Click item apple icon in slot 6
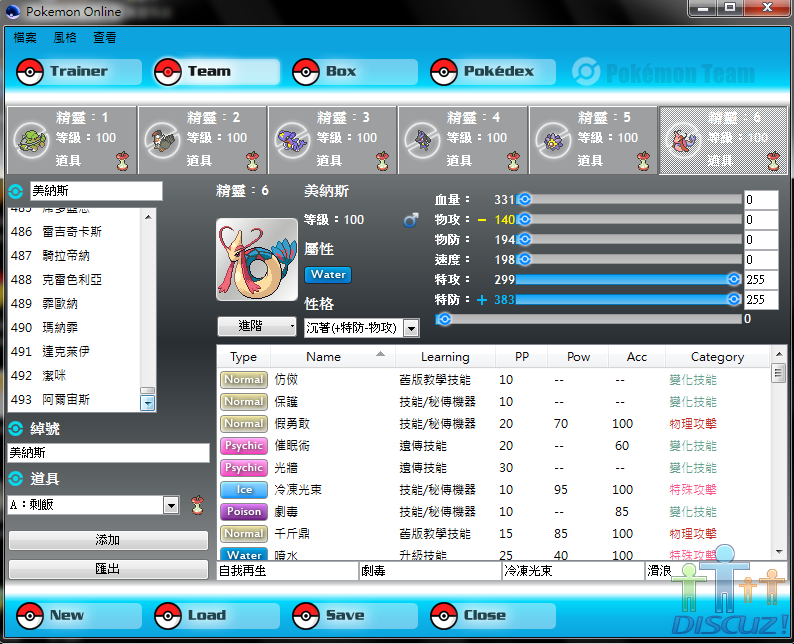This screenshot has width=794, height=644. click(773, 161)
